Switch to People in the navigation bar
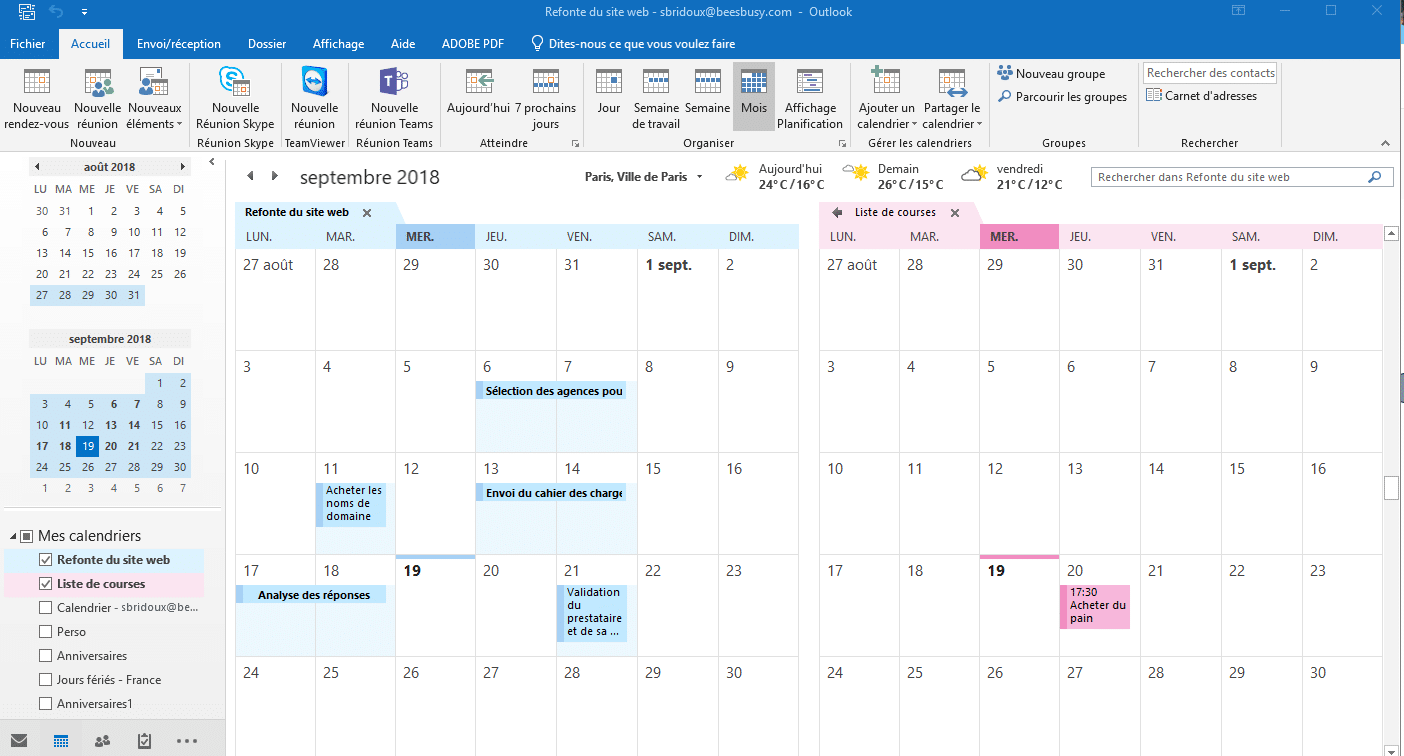 pos(102,741)
